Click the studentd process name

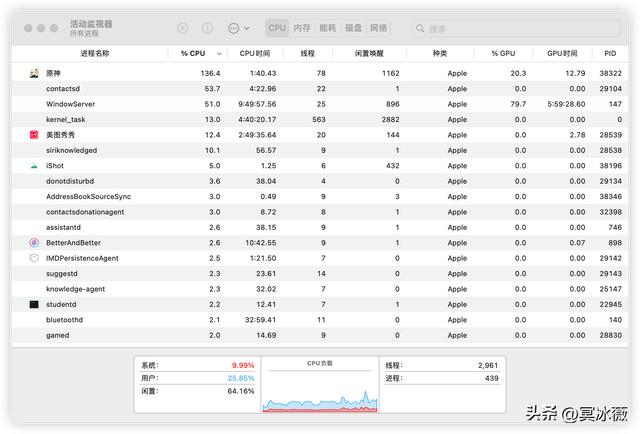(61, 304)
